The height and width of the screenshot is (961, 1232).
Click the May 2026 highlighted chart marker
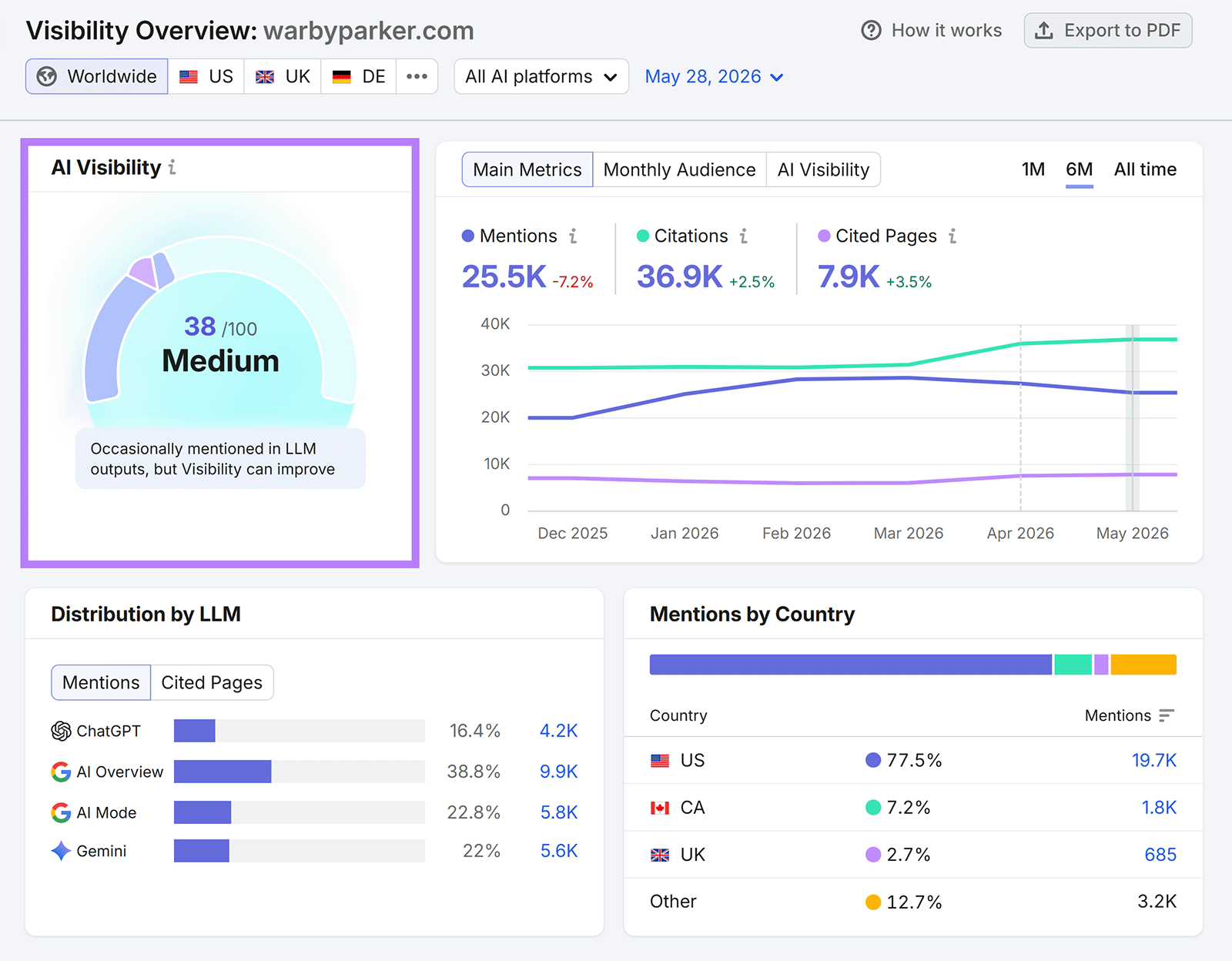point(1132,418)
